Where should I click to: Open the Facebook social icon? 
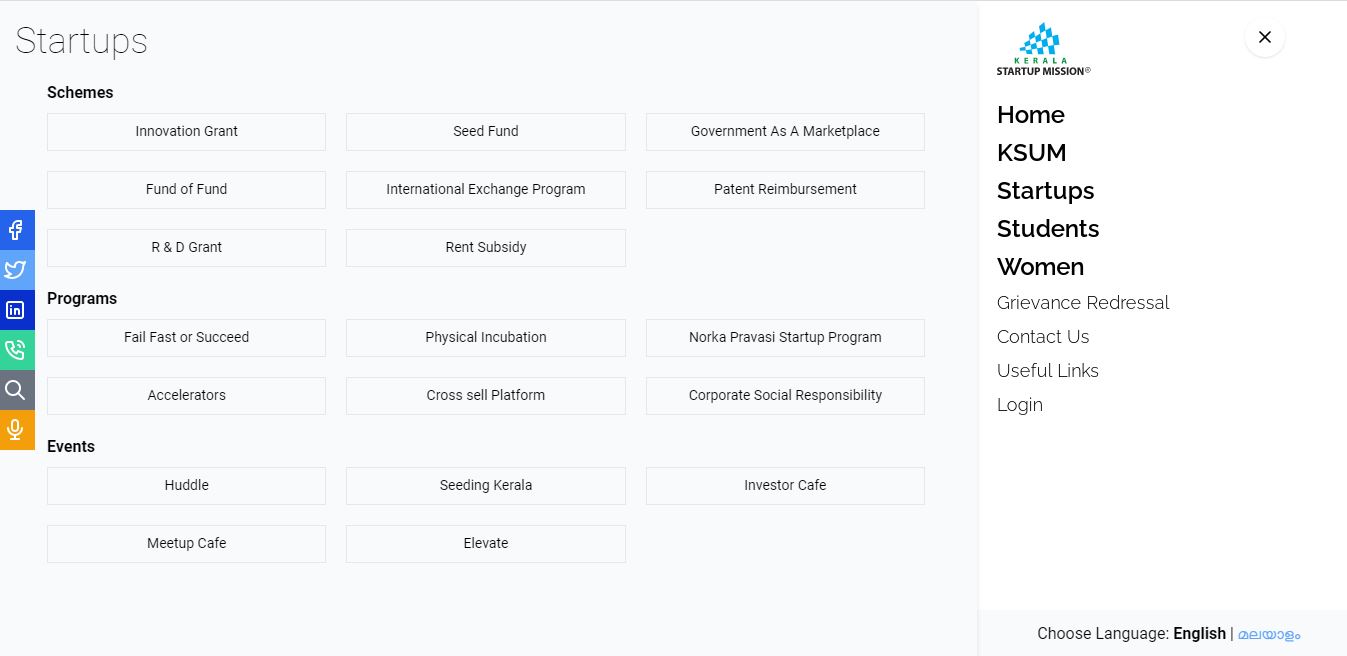[x=16, y=230]
